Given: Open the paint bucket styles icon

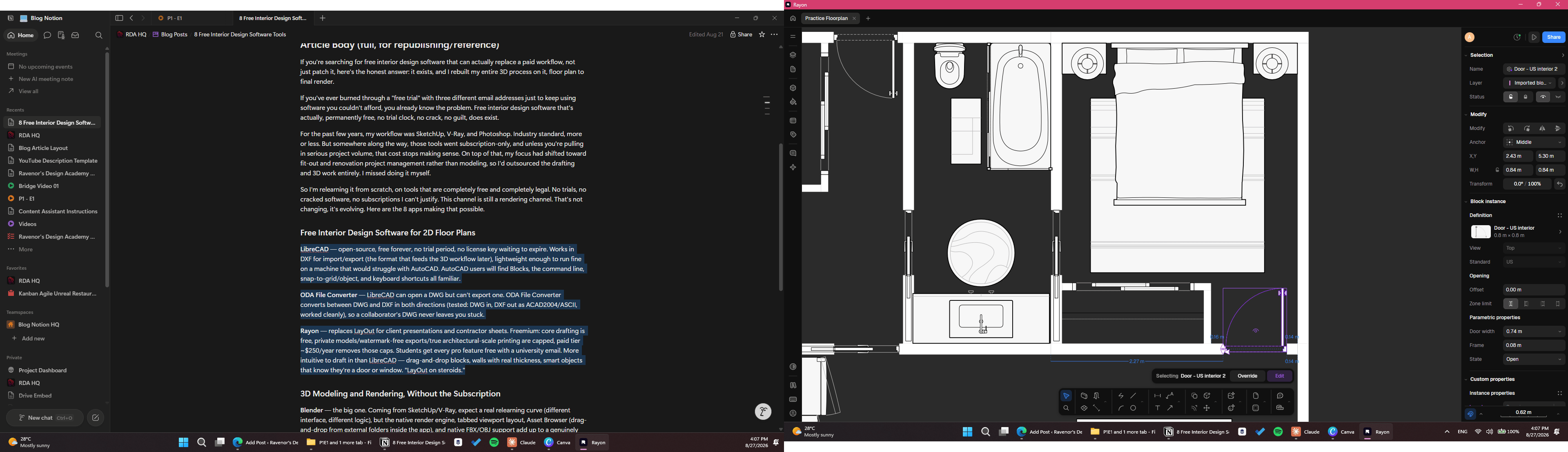Looking at the screenshot, I should pyautogui.click(x=793, y=102).
